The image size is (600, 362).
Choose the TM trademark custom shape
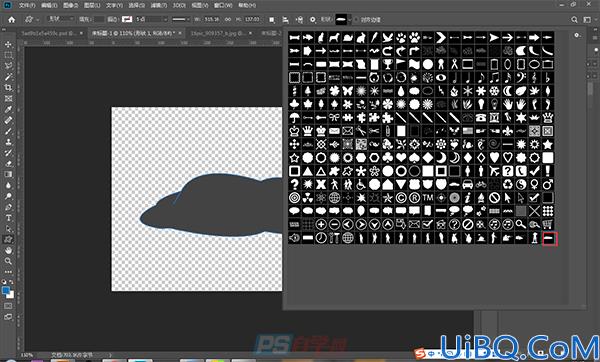[428, 198]
